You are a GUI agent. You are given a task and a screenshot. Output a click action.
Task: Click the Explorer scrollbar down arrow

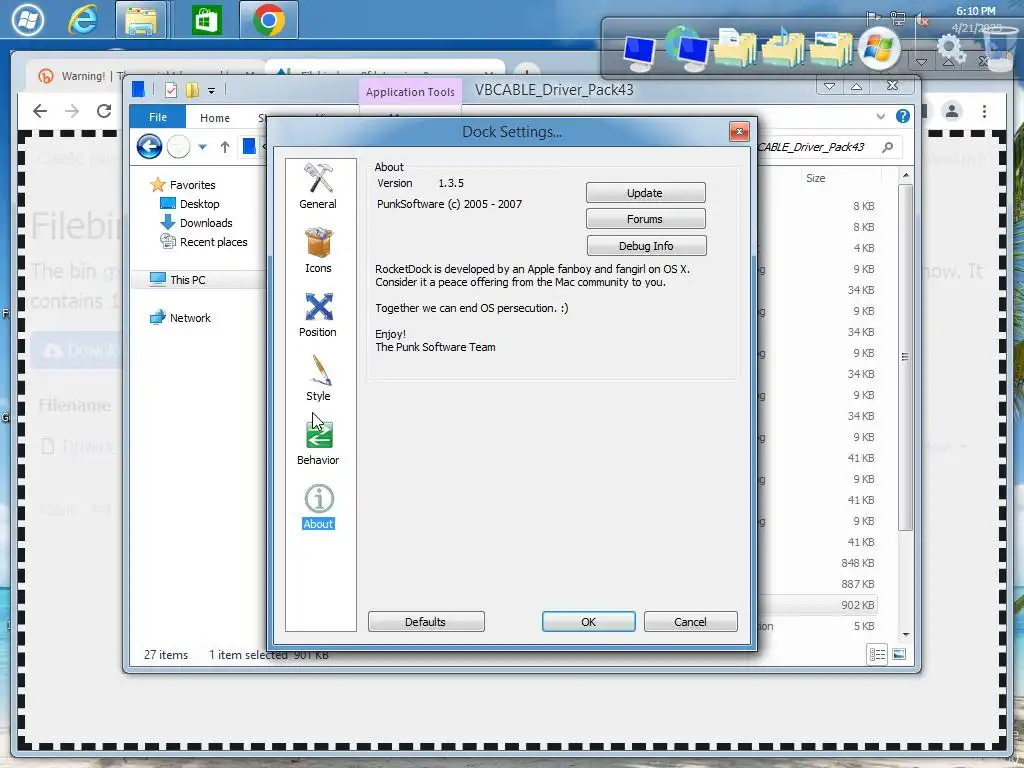[905, 635]
